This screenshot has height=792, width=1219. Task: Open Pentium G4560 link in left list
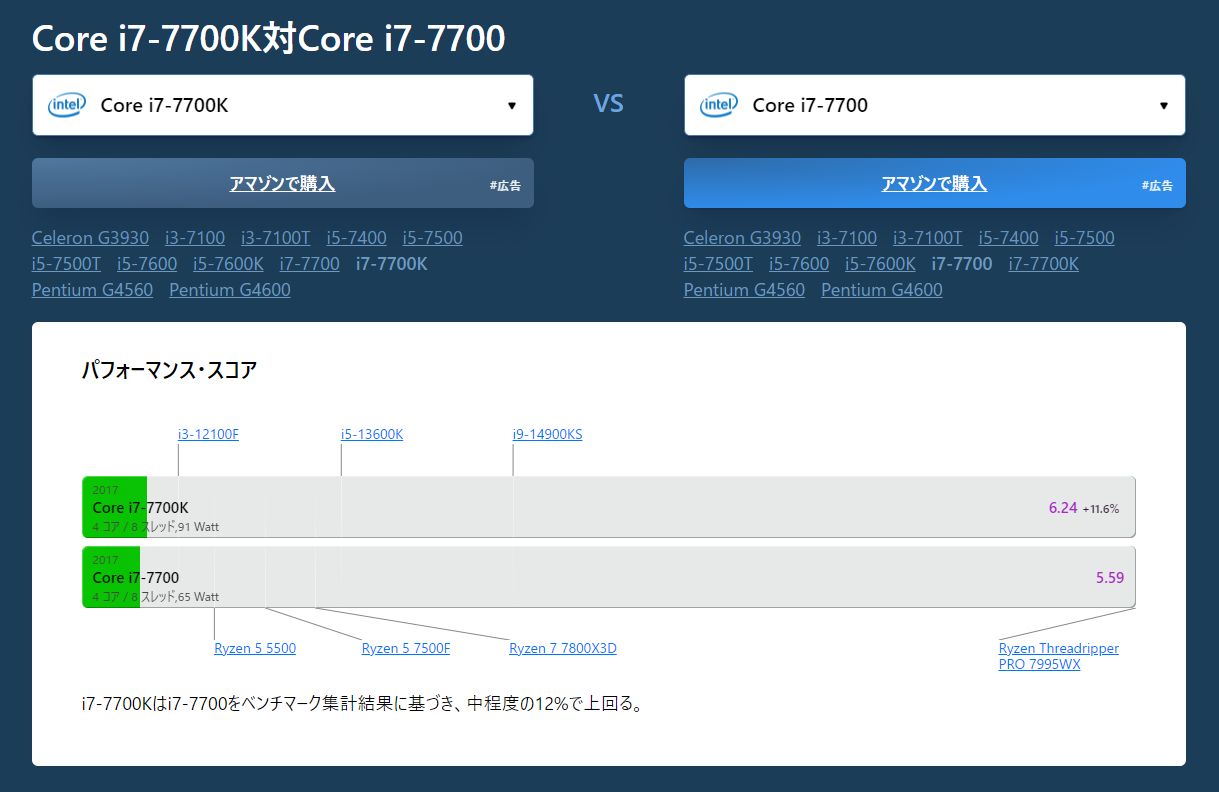pos(93,290)
